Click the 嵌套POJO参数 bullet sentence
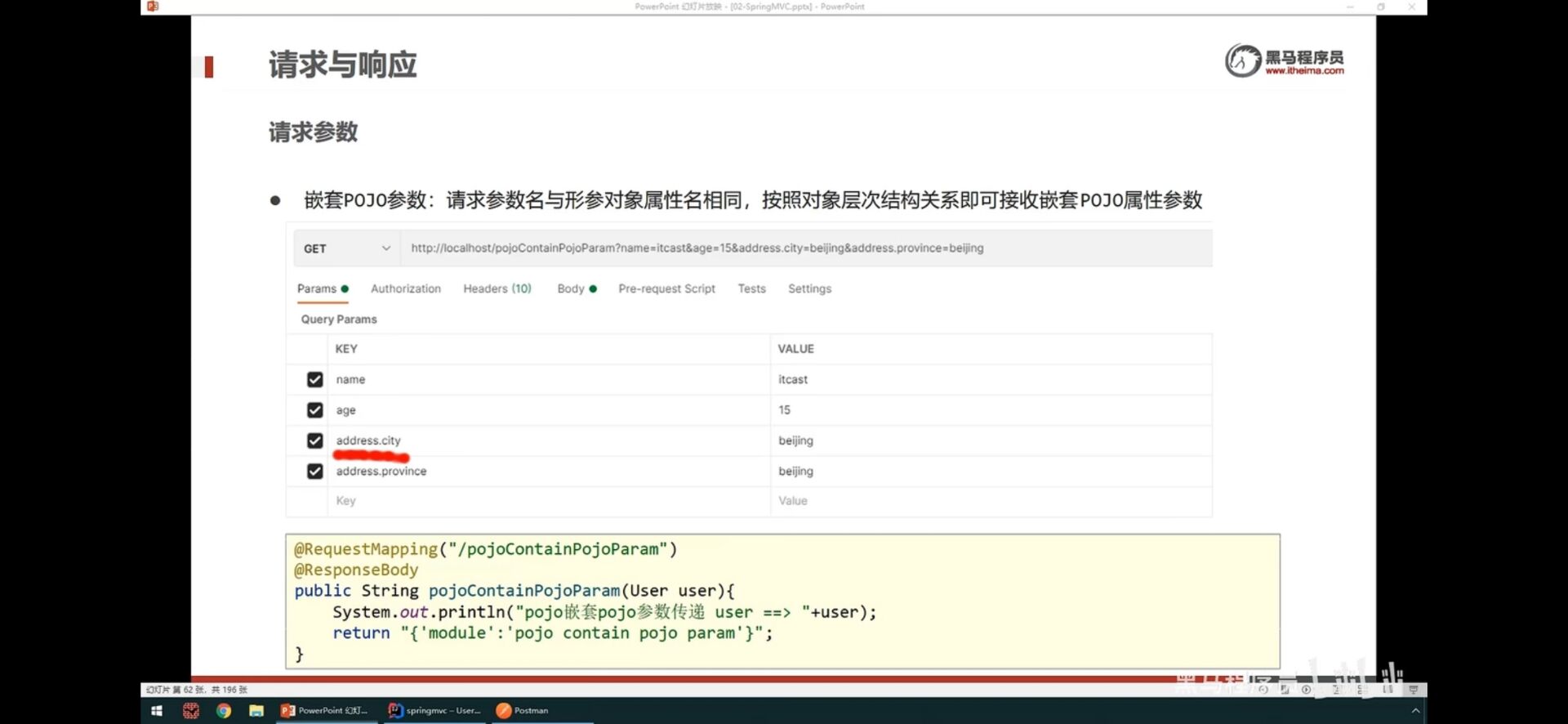The width and height of the screenshot is (1568, 724). (x=753, y=200)
